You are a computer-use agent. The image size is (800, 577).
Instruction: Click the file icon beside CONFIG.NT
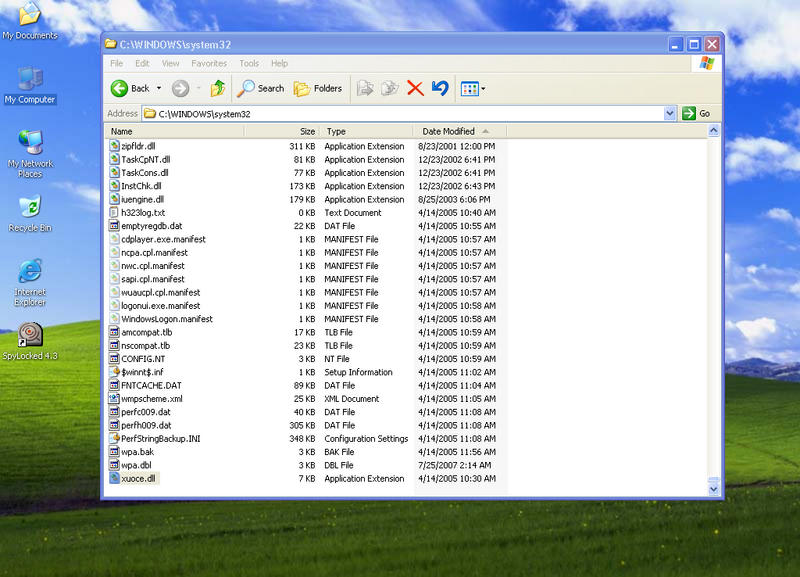tap(114, 359)
